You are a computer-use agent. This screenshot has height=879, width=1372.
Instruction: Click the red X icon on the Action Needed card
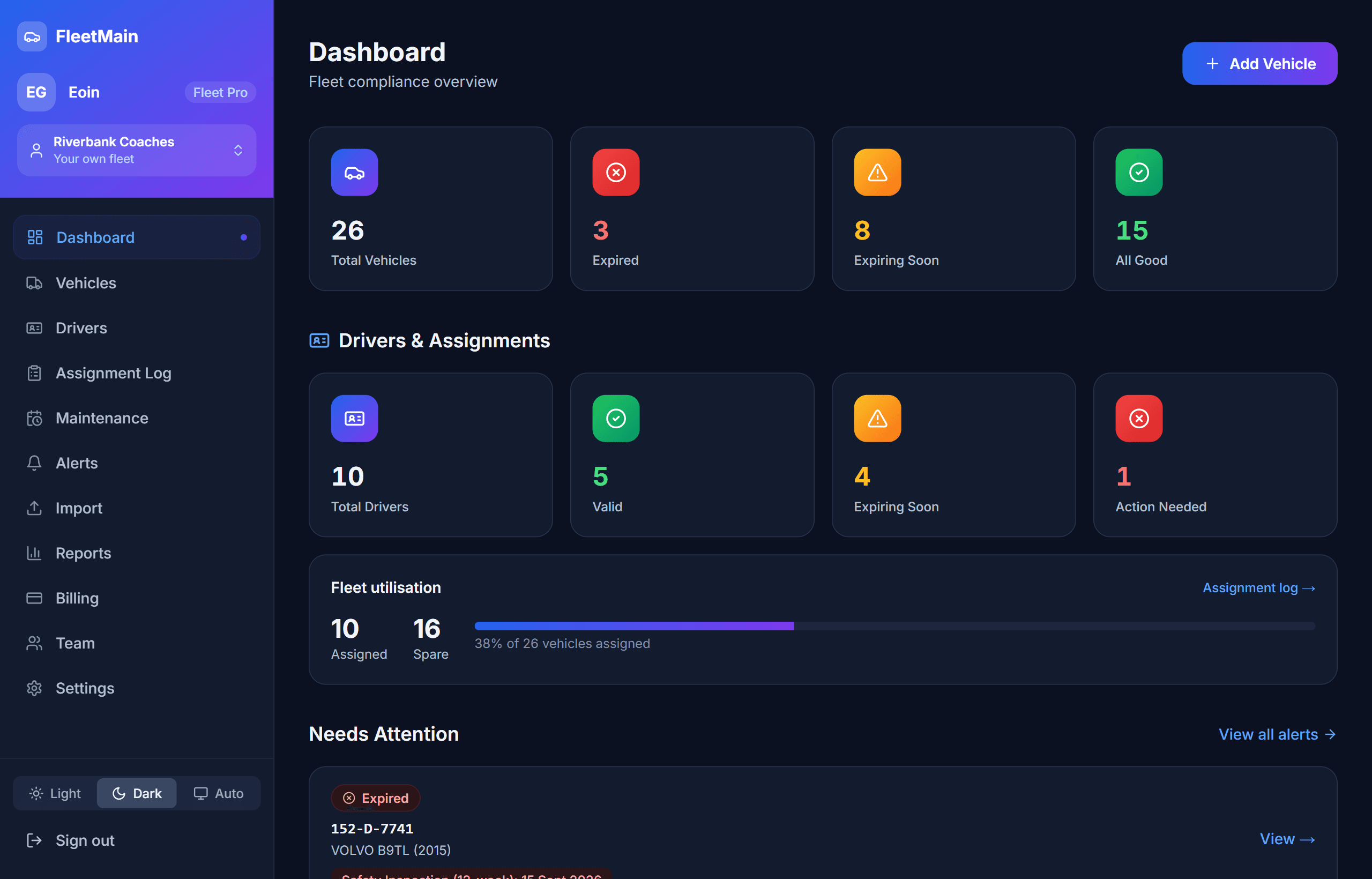click(1138, 419)
